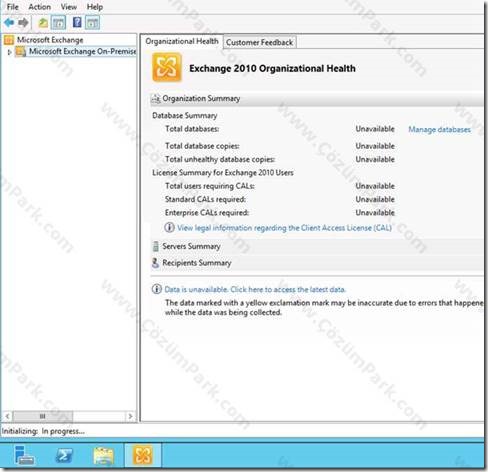Click the Initializing: In progress status text

tap(43, 431)
